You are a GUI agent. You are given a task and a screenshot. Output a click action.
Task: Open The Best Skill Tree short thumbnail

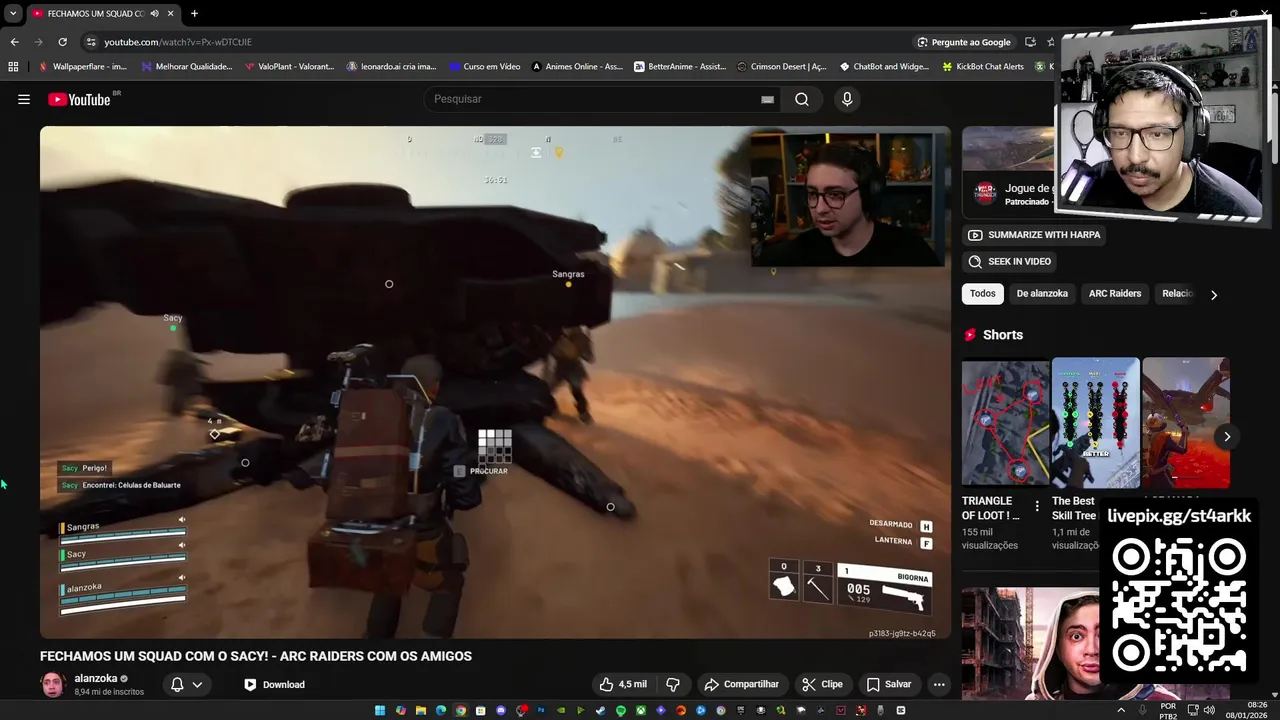[1095, 422]
